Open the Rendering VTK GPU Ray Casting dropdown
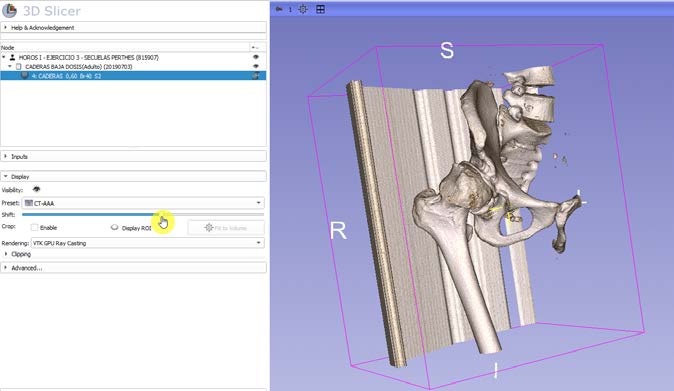The width and height of the screenshot is (674, 391). point(147,243)
